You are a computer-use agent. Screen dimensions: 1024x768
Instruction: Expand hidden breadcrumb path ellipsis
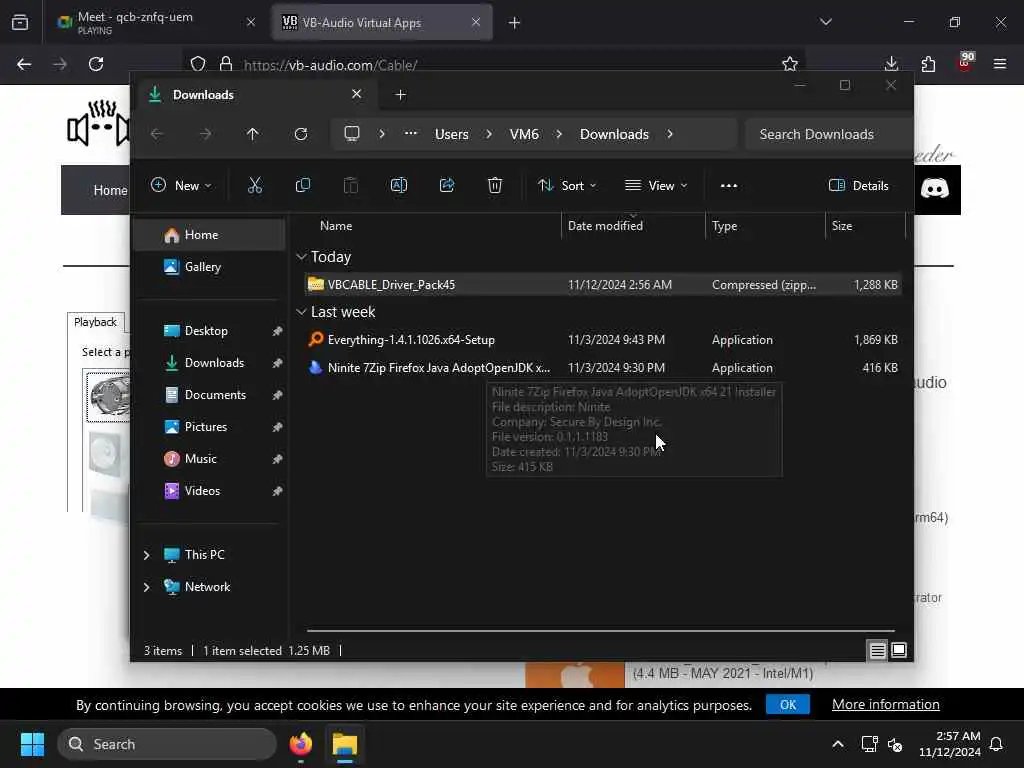point(411,133)
